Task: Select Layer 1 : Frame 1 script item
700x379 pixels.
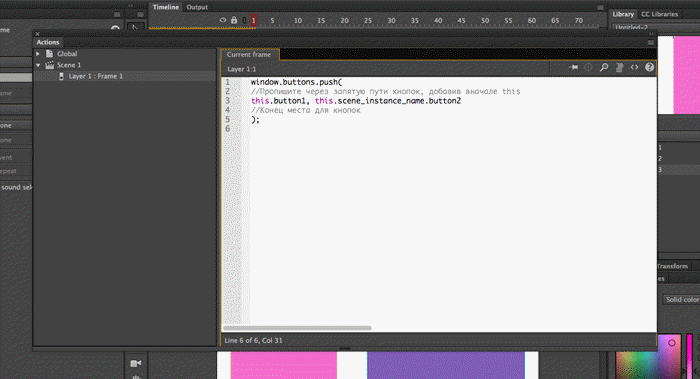Action: tap(95, 76)
